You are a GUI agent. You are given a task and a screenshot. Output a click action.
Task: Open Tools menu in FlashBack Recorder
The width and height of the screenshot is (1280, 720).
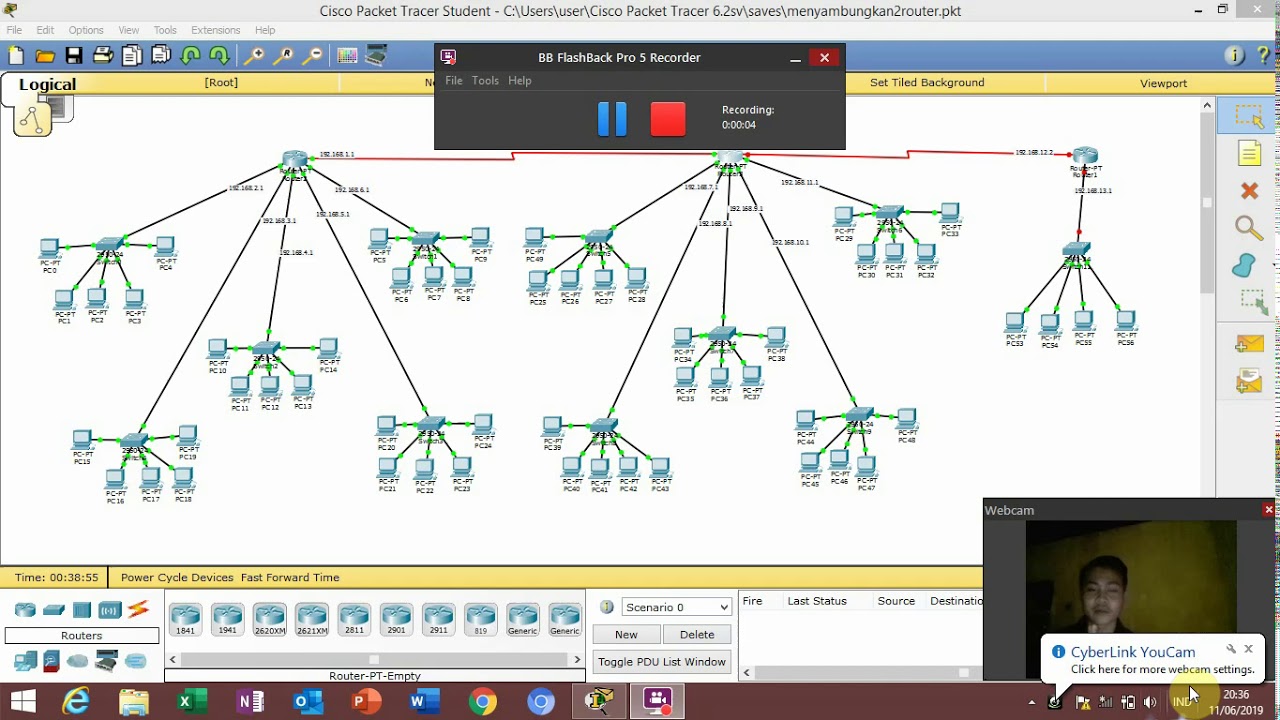[x=485, y=80]
